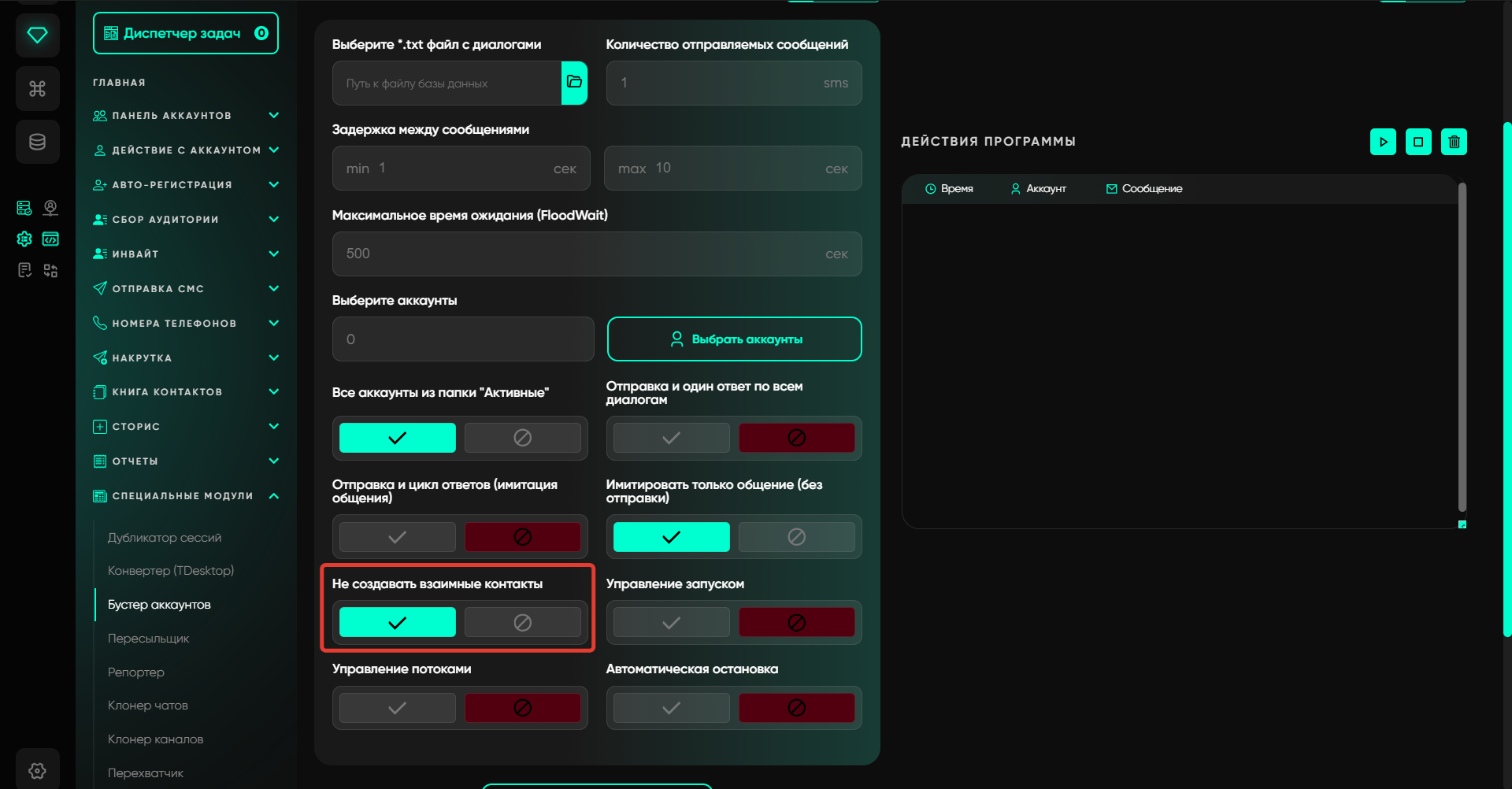This screenshot has width=1512, height=789.
Task: Disable 'Не создавать взаимные контакты' option
Action: pyautogui.click(x=522, y=622)
